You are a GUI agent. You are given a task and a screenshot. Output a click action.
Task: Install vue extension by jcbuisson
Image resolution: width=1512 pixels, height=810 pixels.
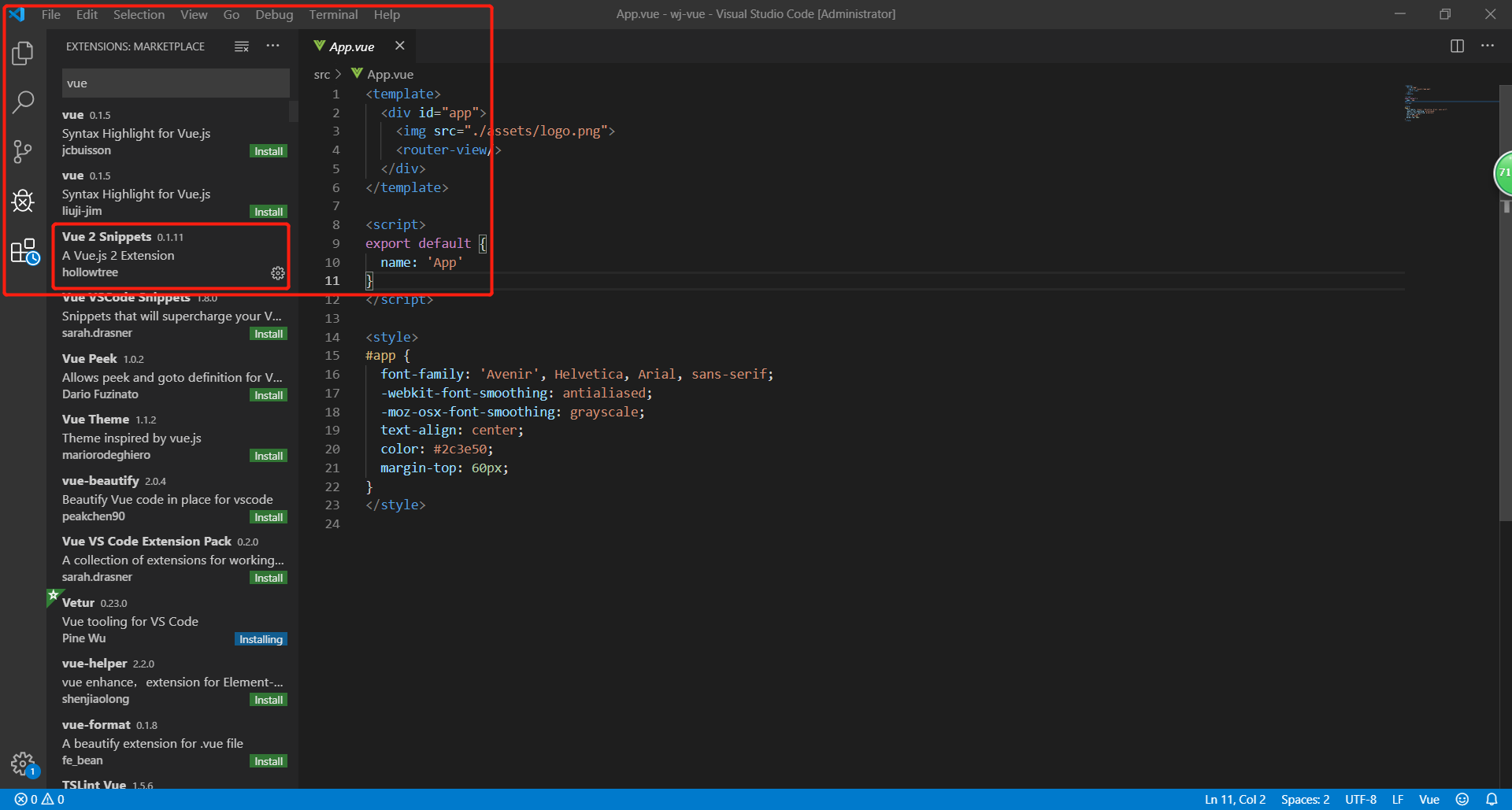269,151
